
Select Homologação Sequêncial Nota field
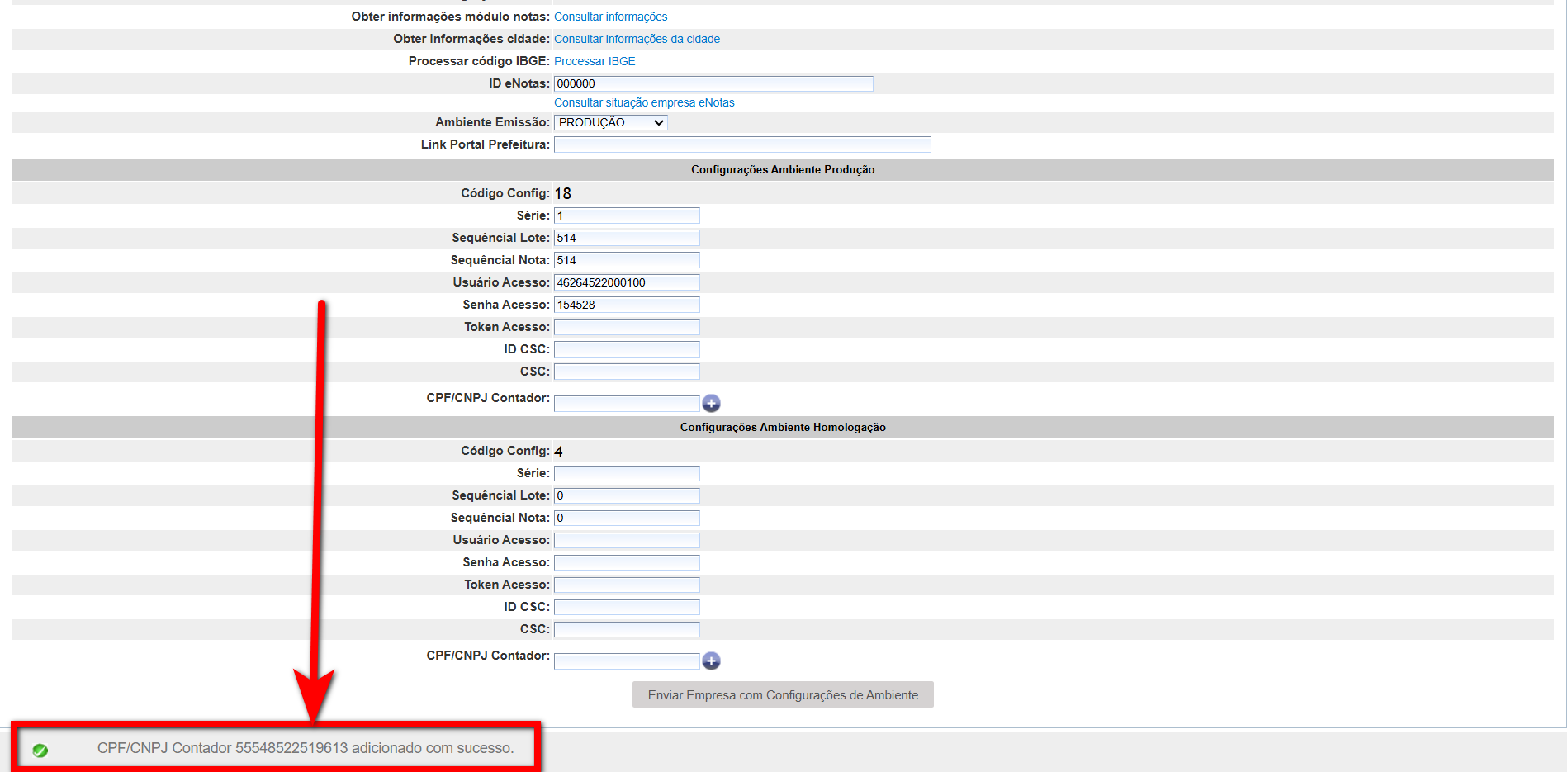pyautogui.click(x=627, y=518)
